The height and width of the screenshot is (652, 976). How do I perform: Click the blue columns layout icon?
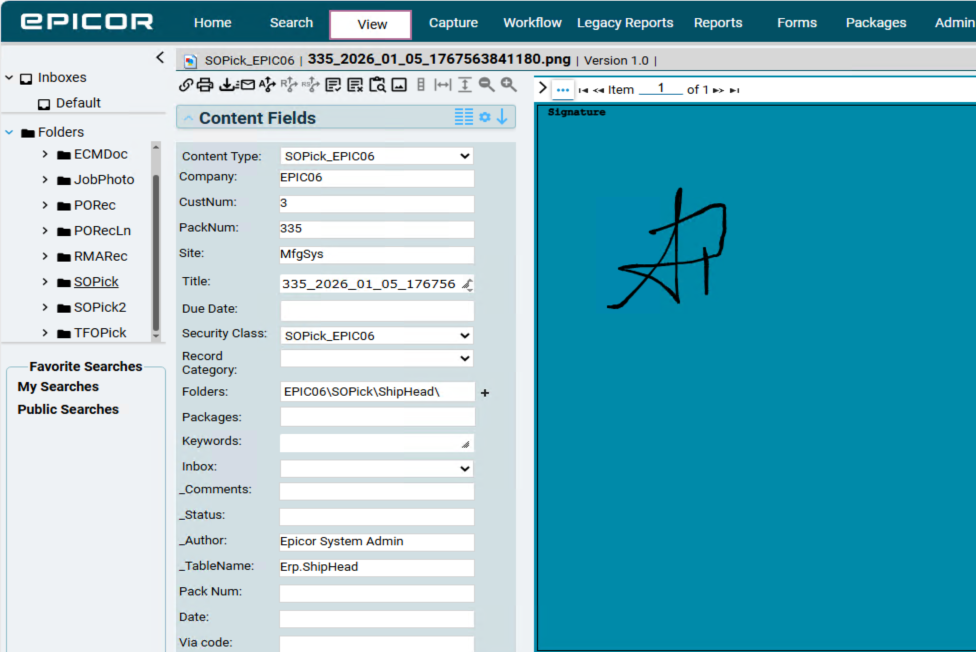464,118
